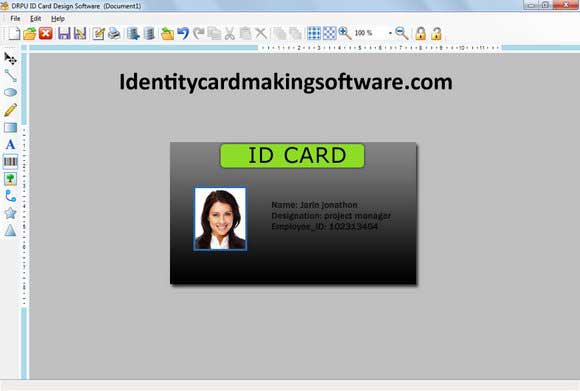Viewport: 580px width, 391px height.
Task: Select the arrow pointer selection tool
Action: pos(10,58)
